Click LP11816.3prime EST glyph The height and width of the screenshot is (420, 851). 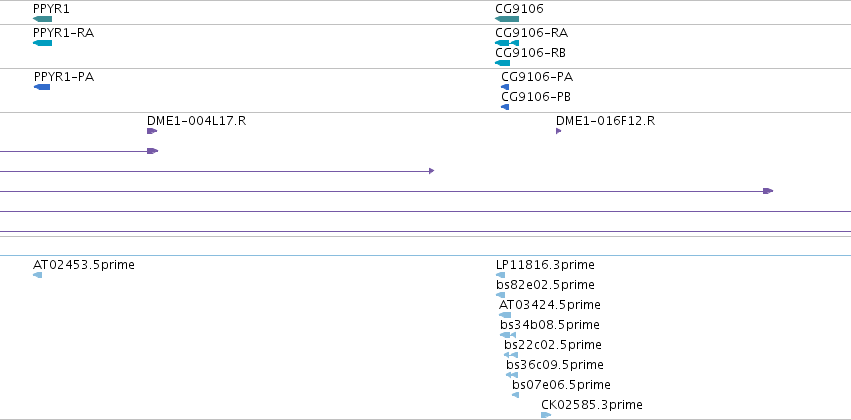point(500,275)
